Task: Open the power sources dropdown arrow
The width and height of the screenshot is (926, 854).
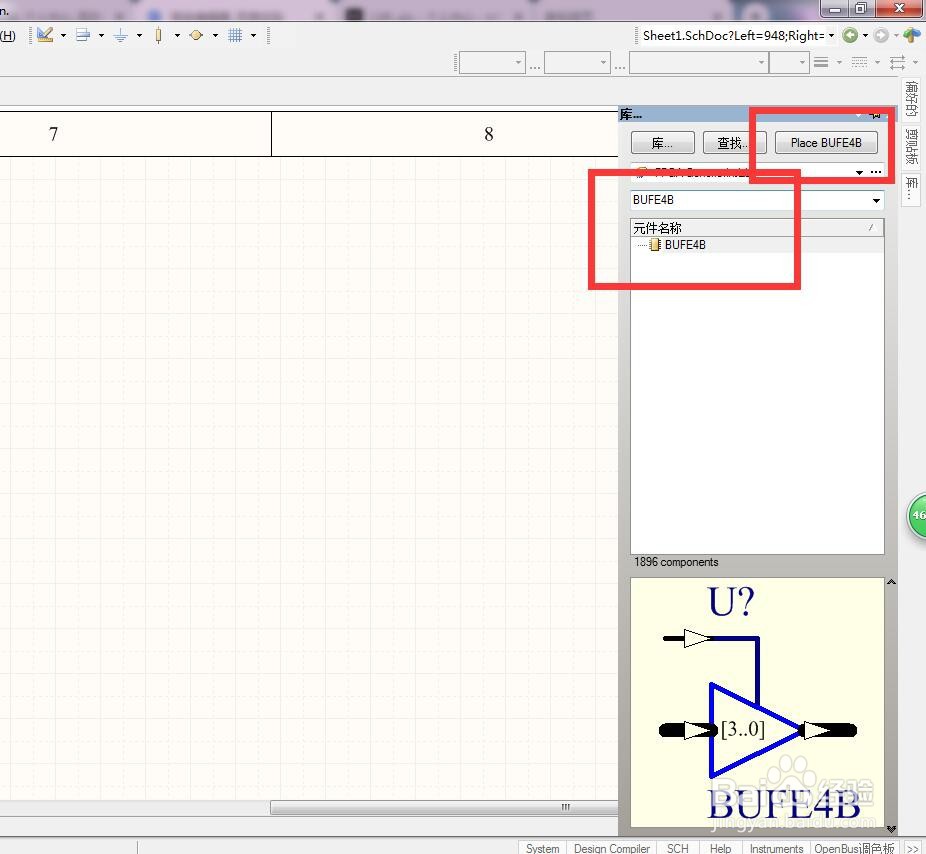Action: (x=139, y=36)
